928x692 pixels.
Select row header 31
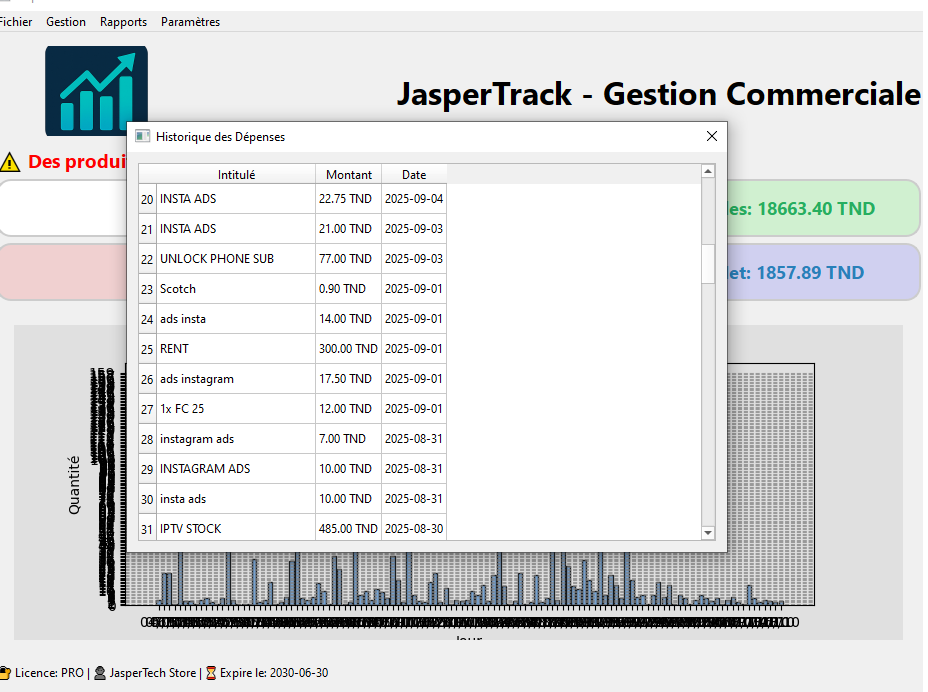(147, 529)
